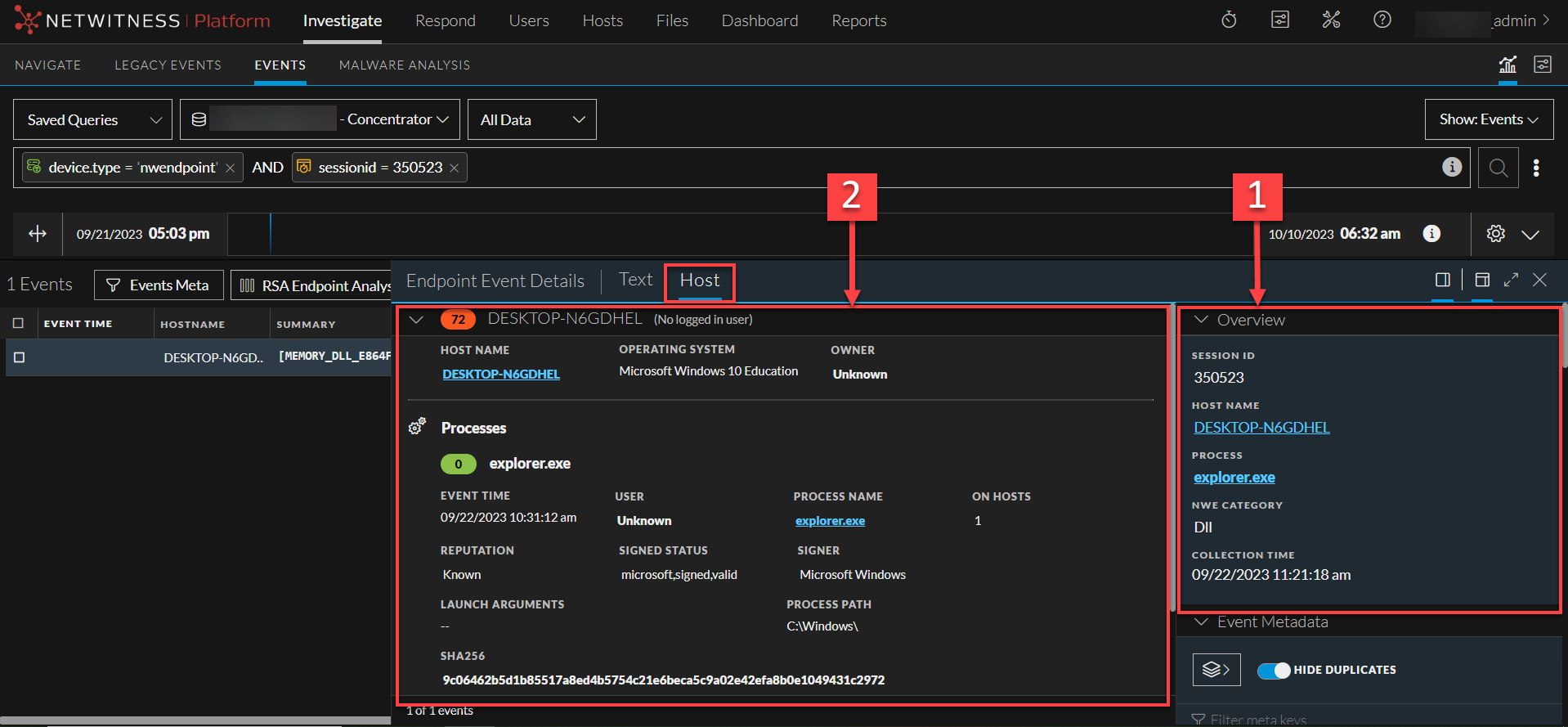Click the stopwatch jobs icon in header
Screen dimensions: 1568x727
point(1229,20)
